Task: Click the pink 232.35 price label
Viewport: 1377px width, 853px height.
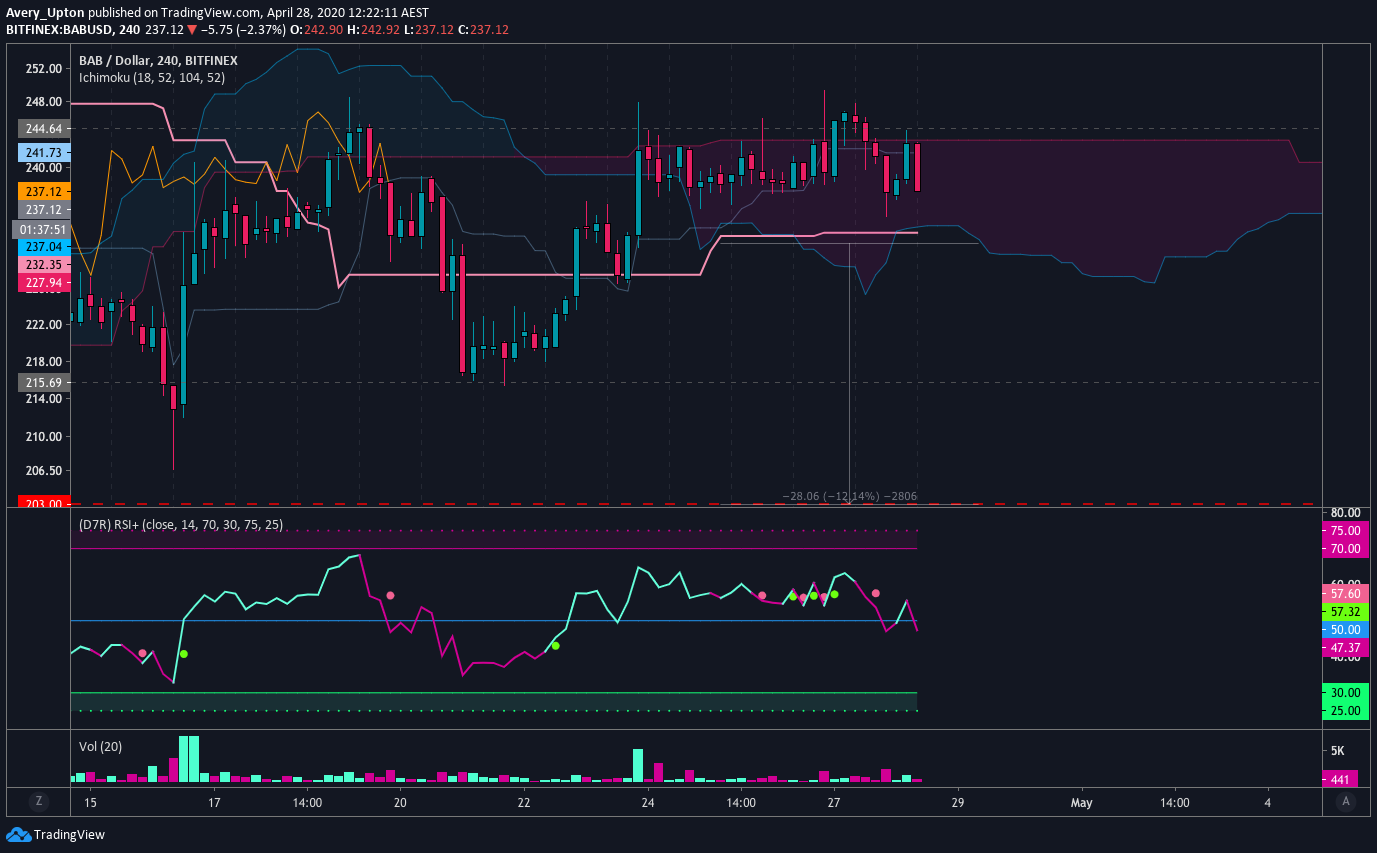Action: (44, 265)
